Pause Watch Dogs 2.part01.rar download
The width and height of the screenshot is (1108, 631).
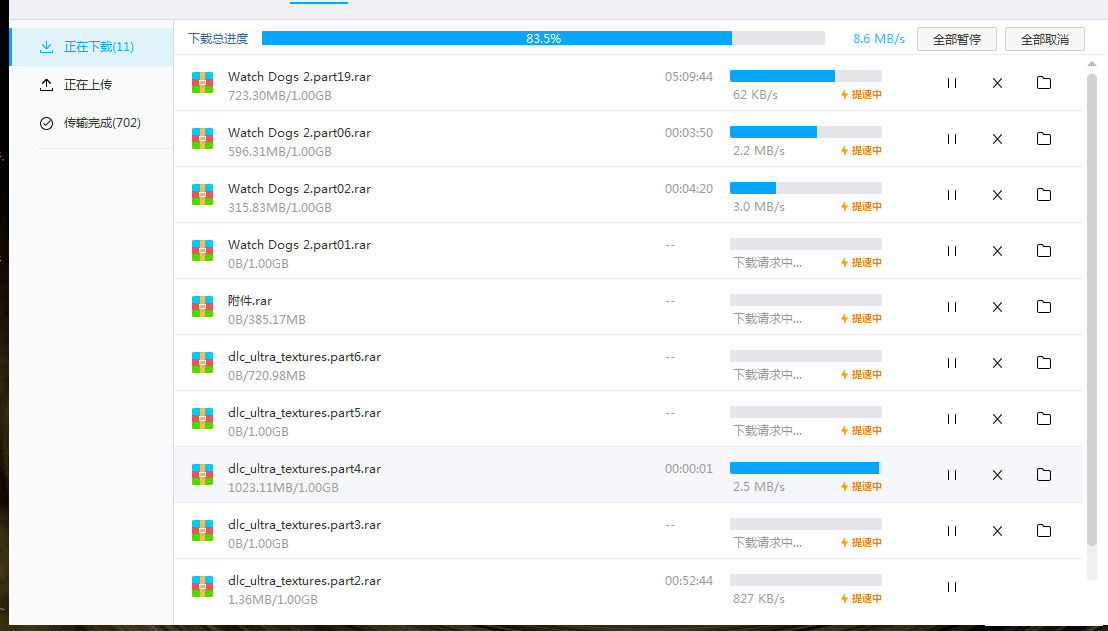[952, 251]
